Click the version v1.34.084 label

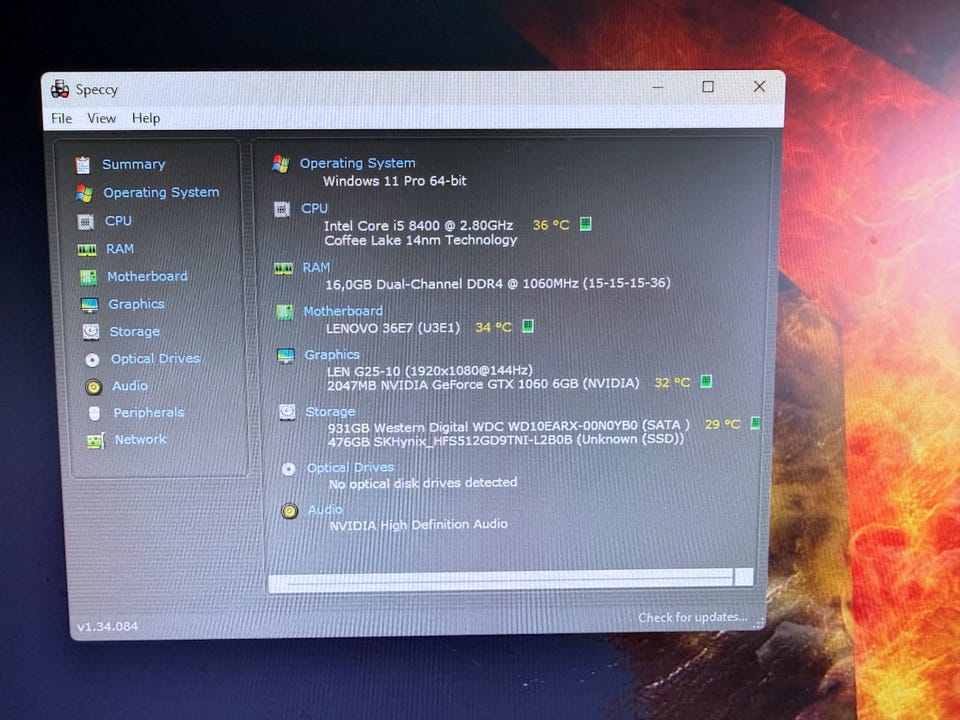tap(107, 626)
